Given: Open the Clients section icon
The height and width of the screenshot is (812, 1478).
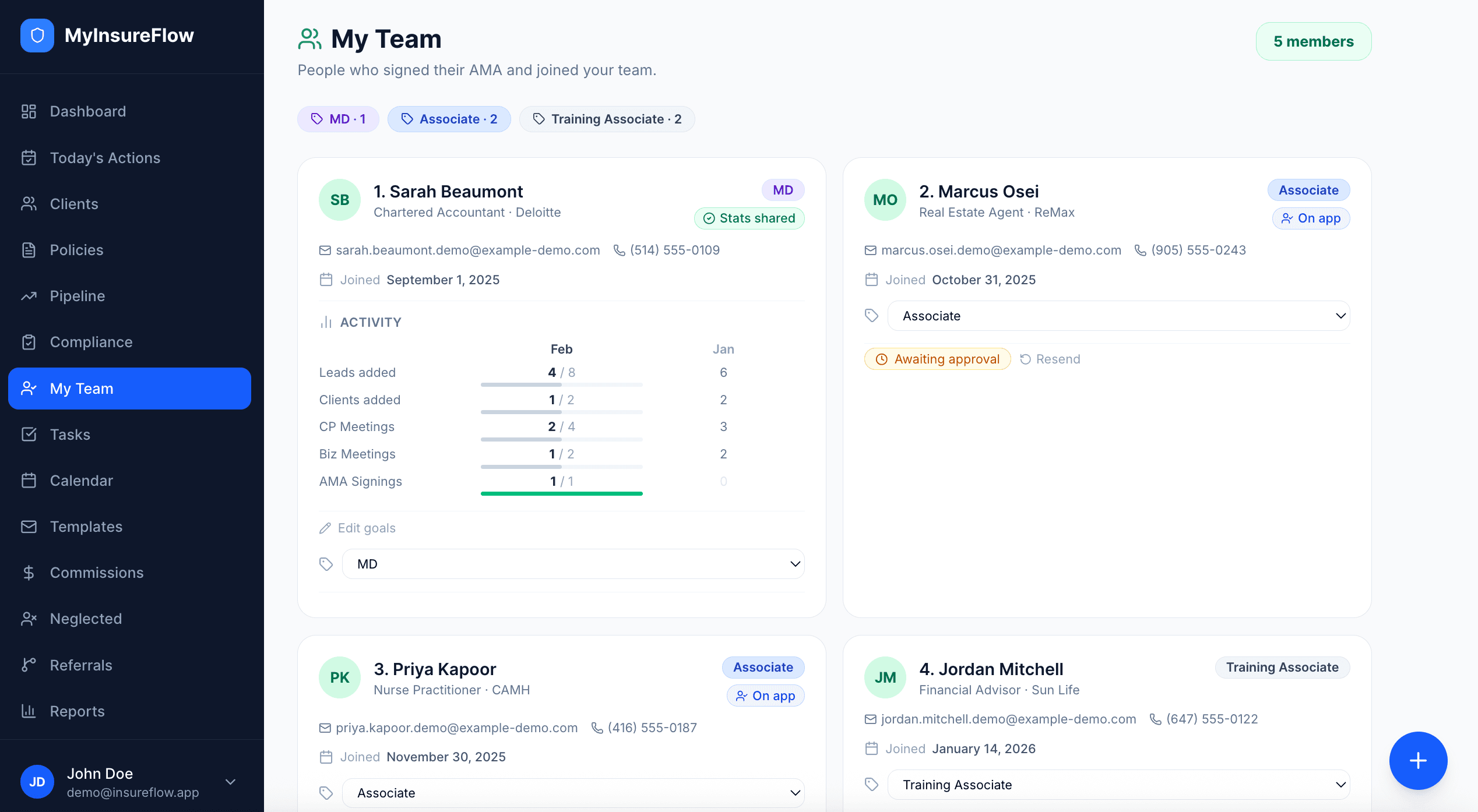Looking at the screenshot, I should pyautogui.click(x=29, y=203).
